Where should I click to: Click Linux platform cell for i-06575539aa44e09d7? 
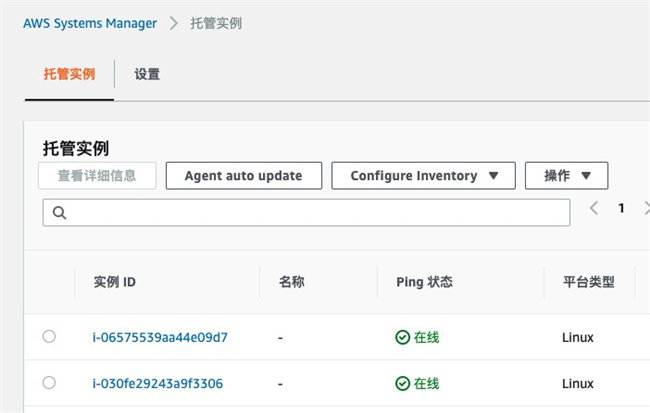[578, 338]
